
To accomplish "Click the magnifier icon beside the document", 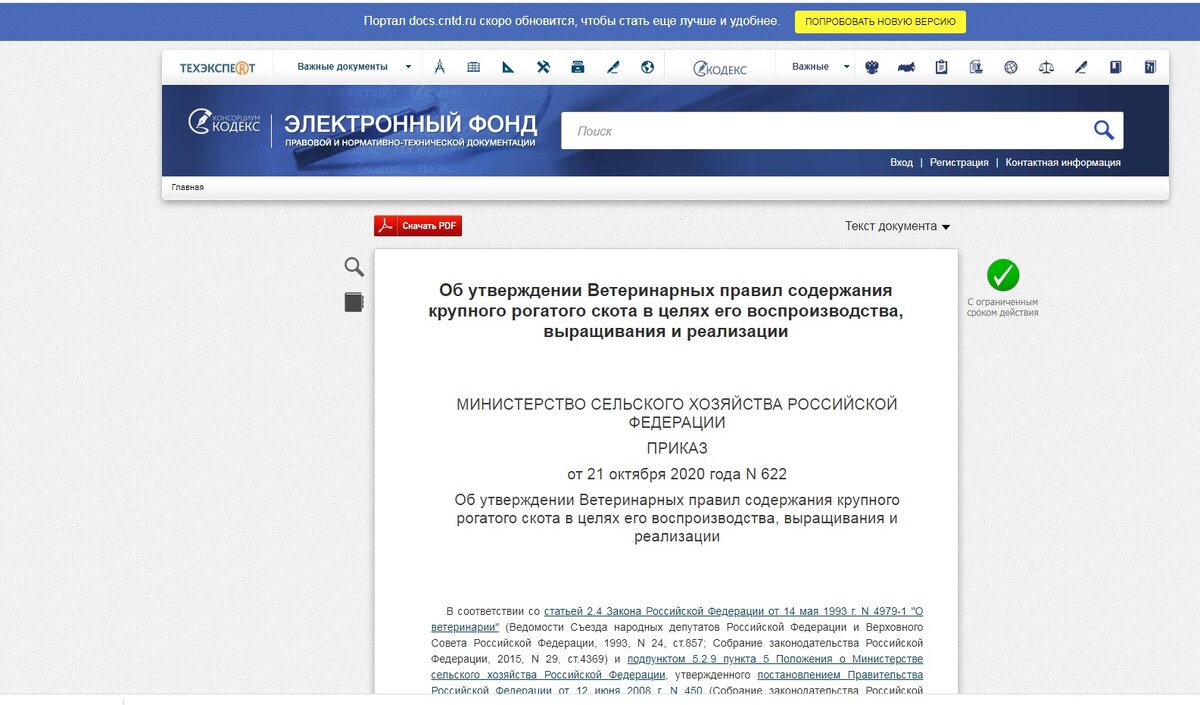I will click(x=354, y=267).
